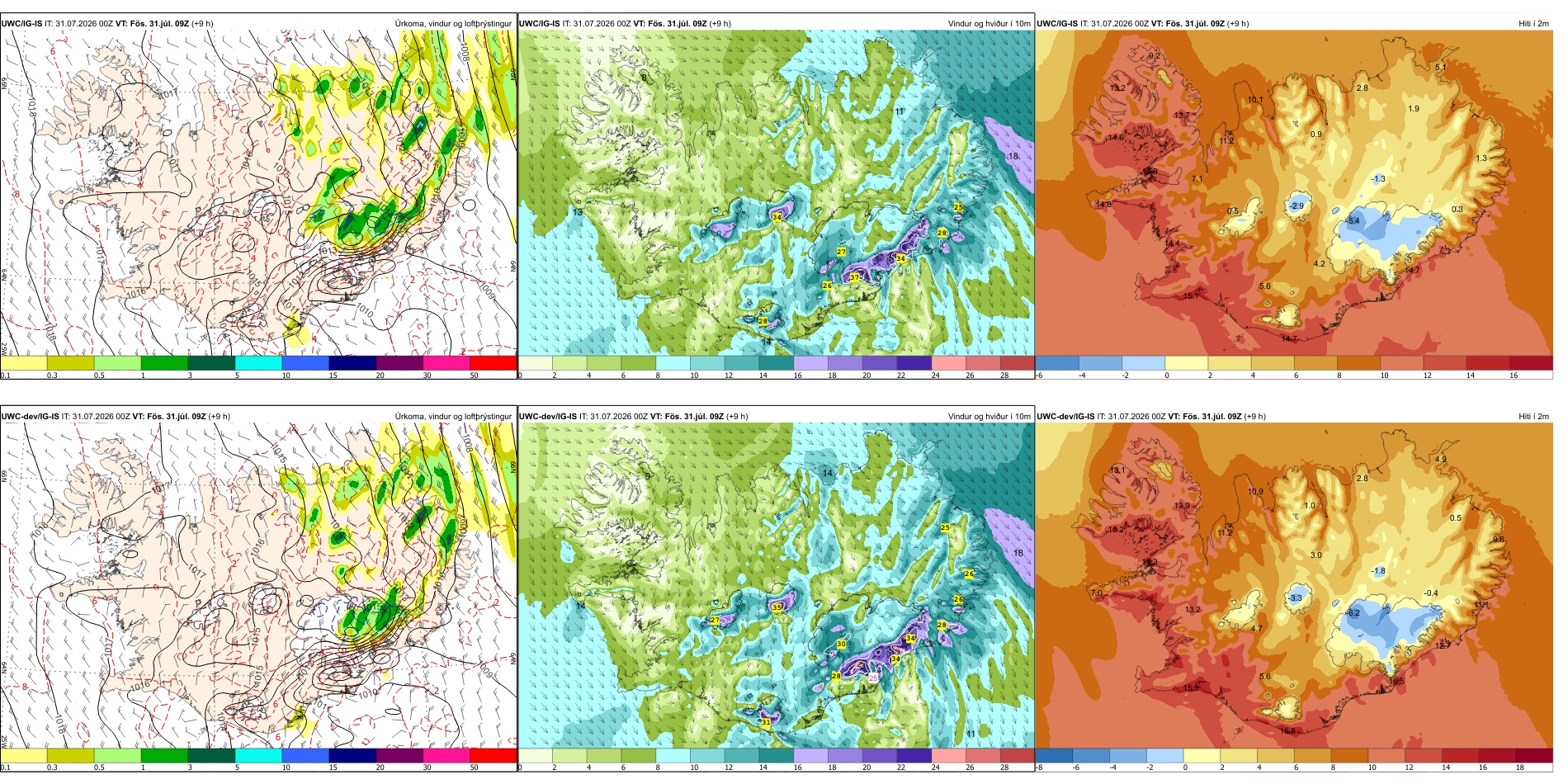Click temperature -0.4 on UWC-dev/IG-IS temperature map
Screen dimensions: 1568x784
[x=1431, y=593]
